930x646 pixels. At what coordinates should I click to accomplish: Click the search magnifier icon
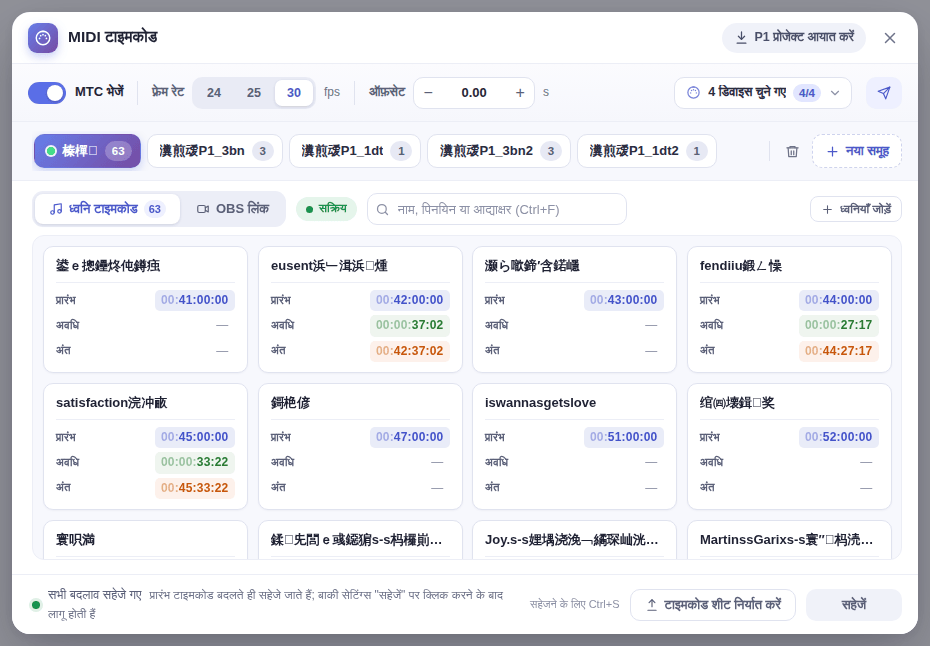pyautogui.click(x=383, y=209)
